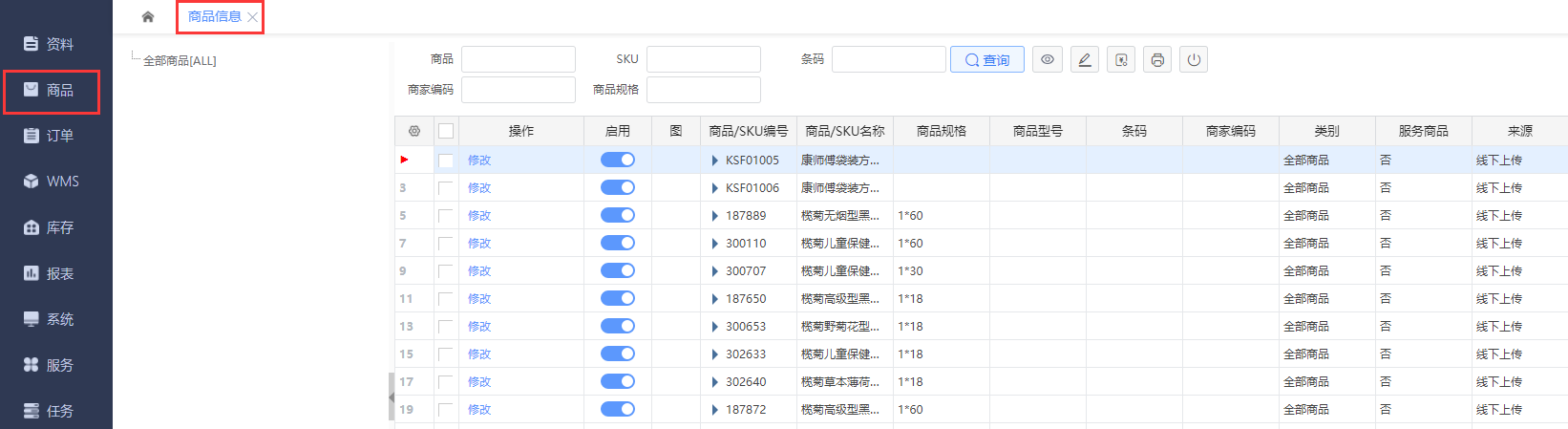Switch to the 商品信息 tab
This screenshot has height=429, width=1568.
click(214, 16)
